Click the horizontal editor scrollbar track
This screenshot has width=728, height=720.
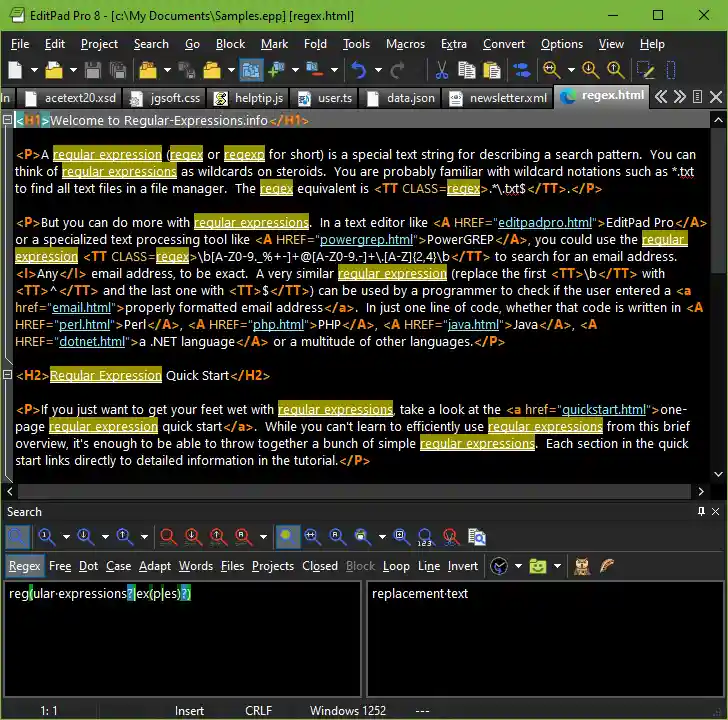[x=354, y=491]
